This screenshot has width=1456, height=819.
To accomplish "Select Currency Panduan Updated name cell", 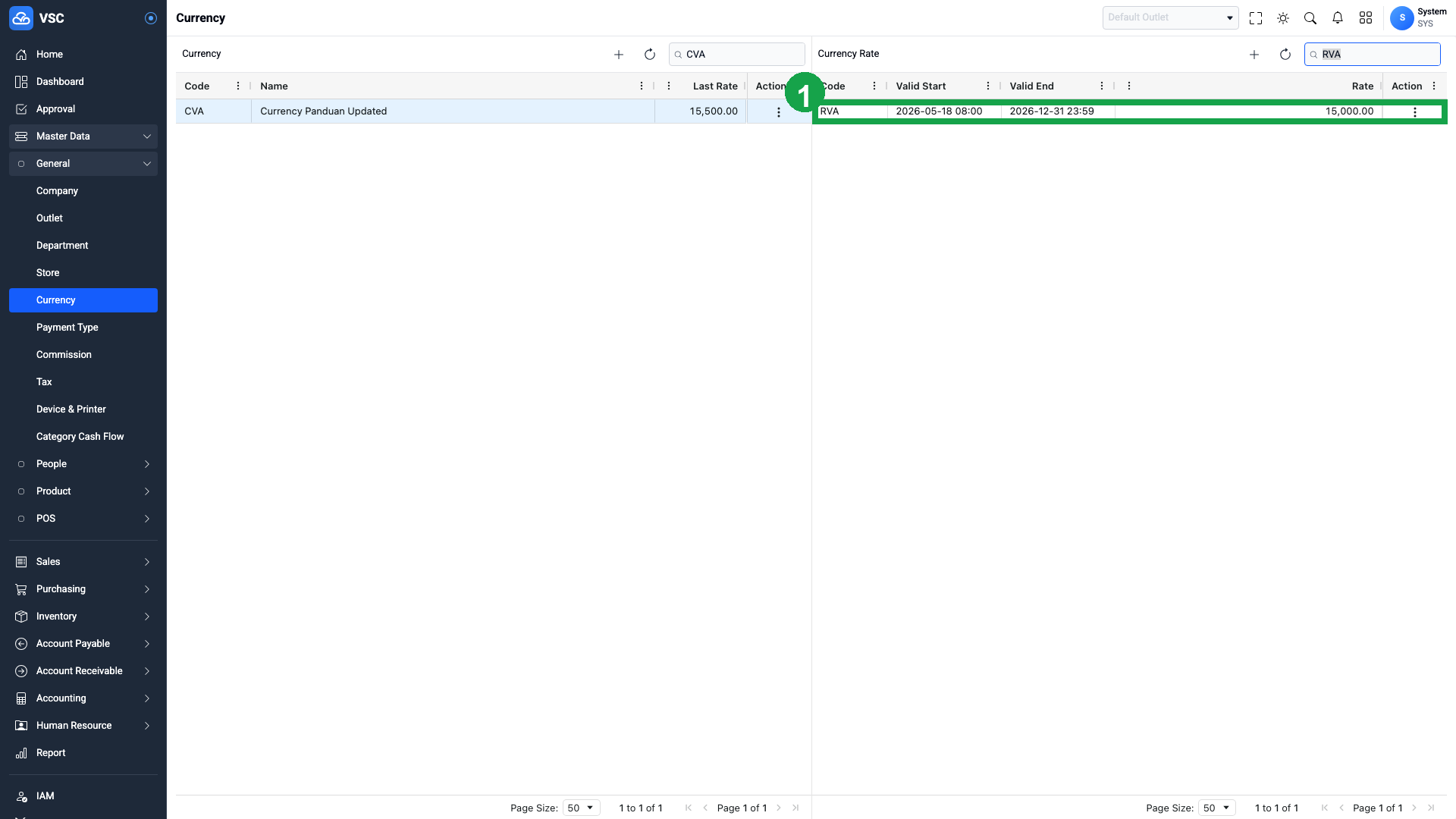I will pos(453,111).
